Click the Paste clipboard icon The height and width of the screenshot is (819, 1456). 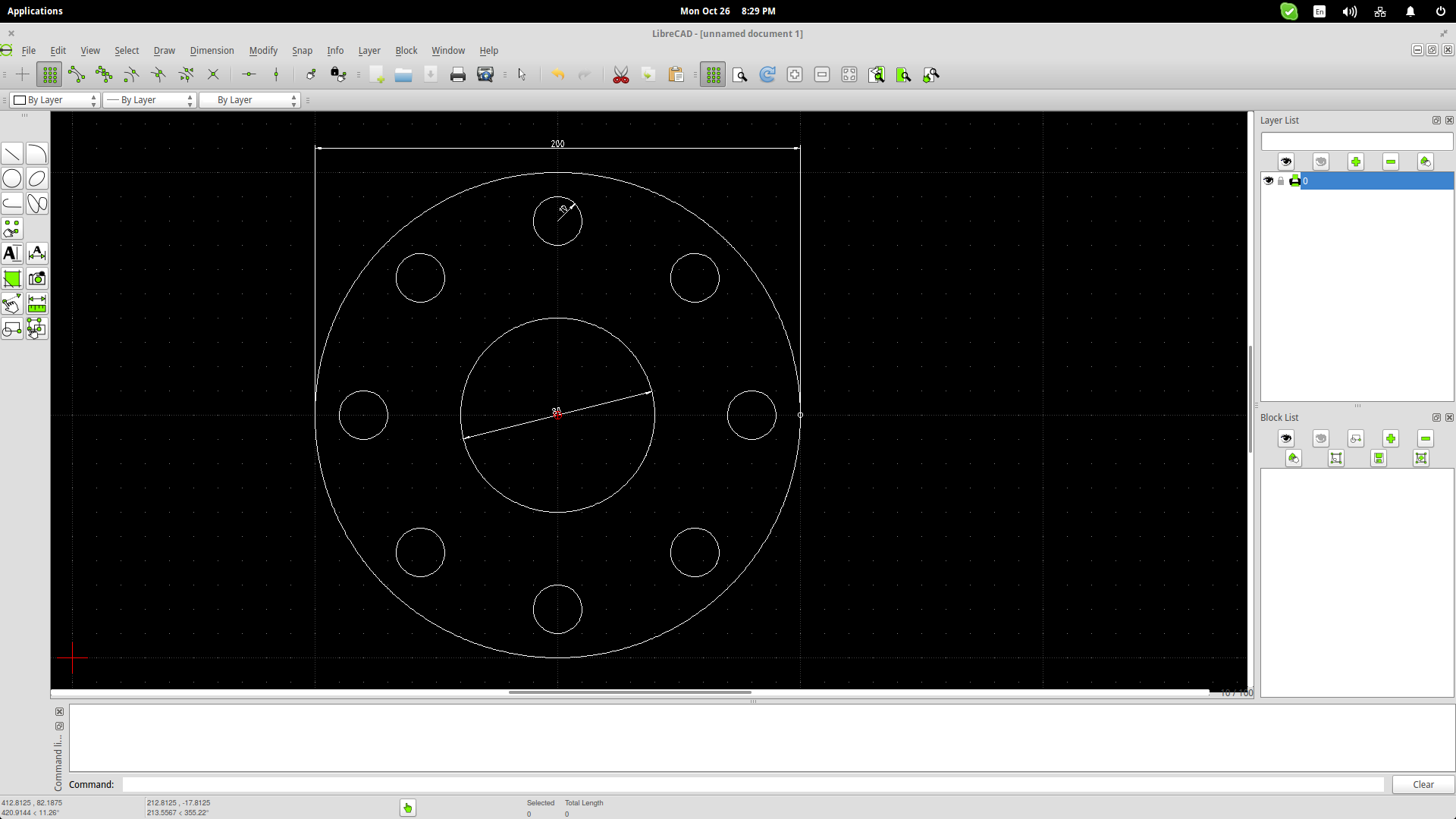coord(676,75)
